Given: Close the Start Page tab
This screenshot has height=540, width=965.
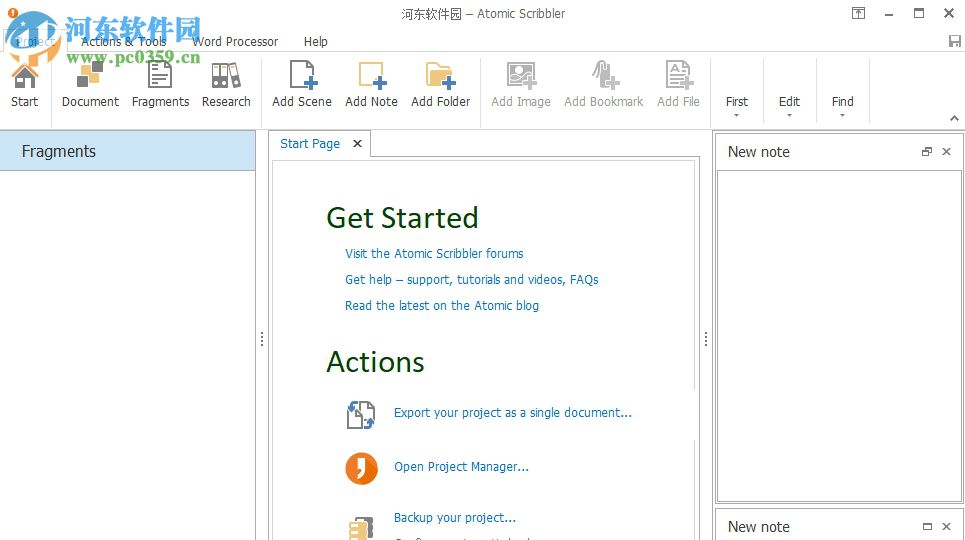Looking at the screenshot, I should point(357,143).
